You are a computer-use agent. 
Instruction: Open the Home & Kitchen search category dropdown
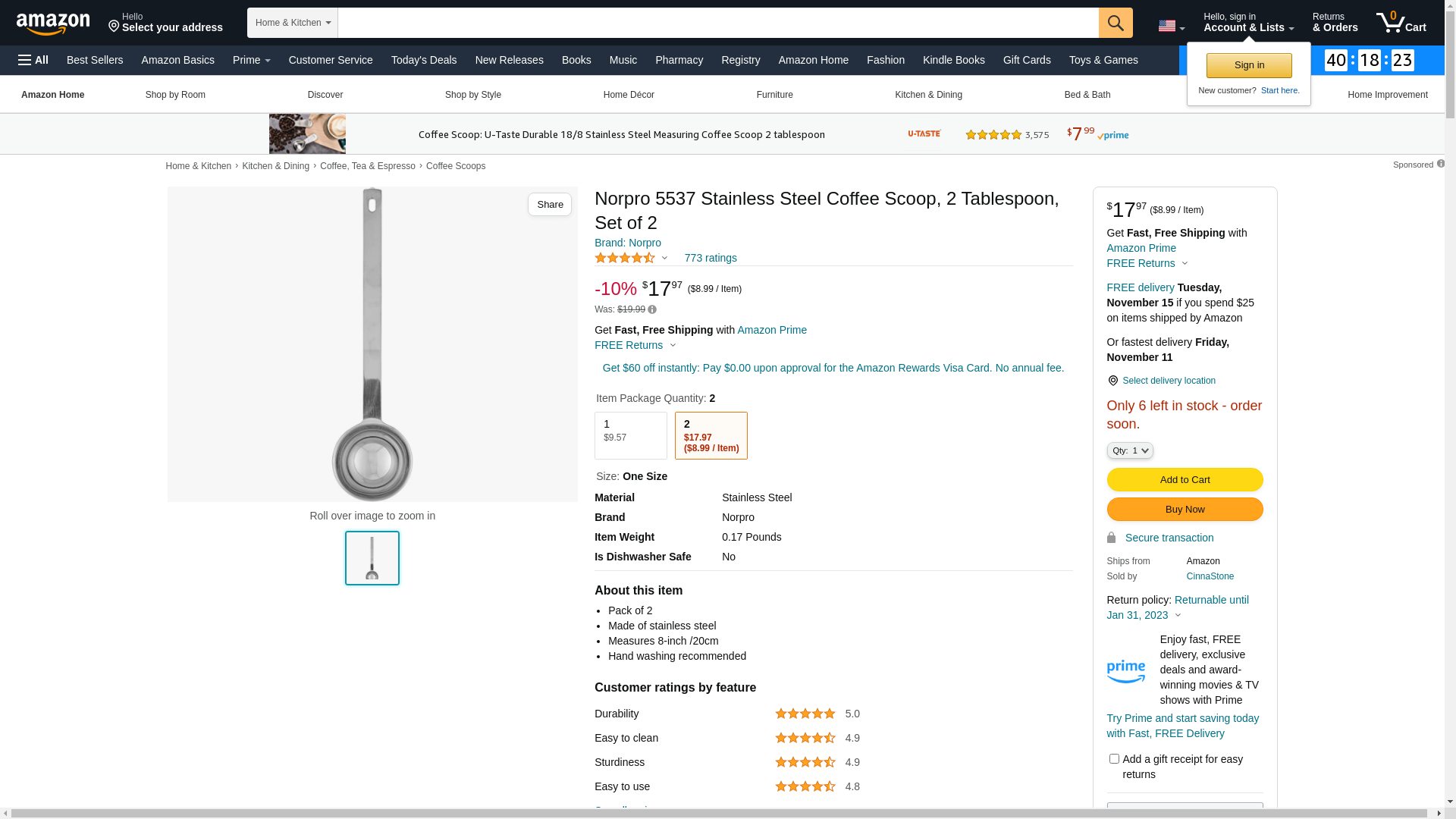[293, 23]
